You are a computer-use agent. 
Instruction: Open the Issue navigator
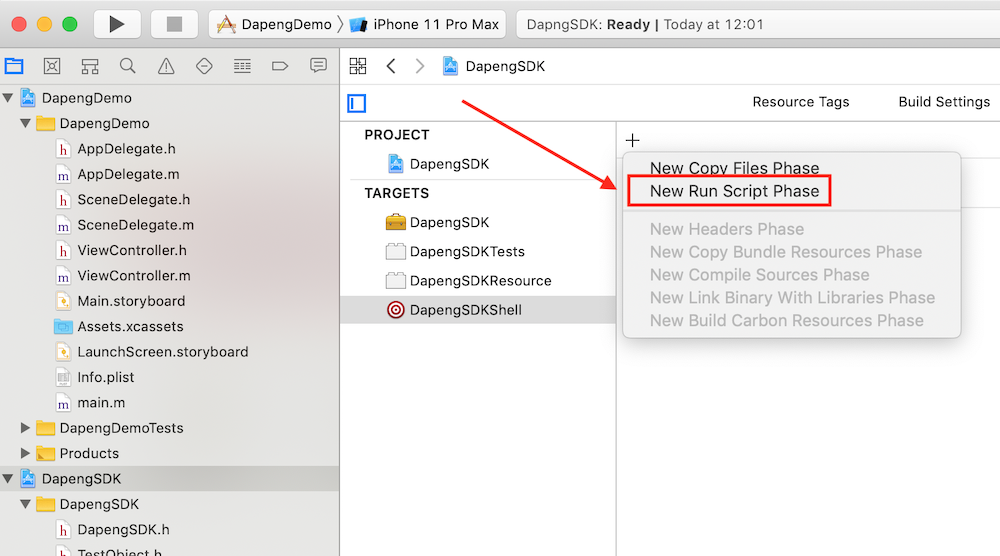[166, 66]
